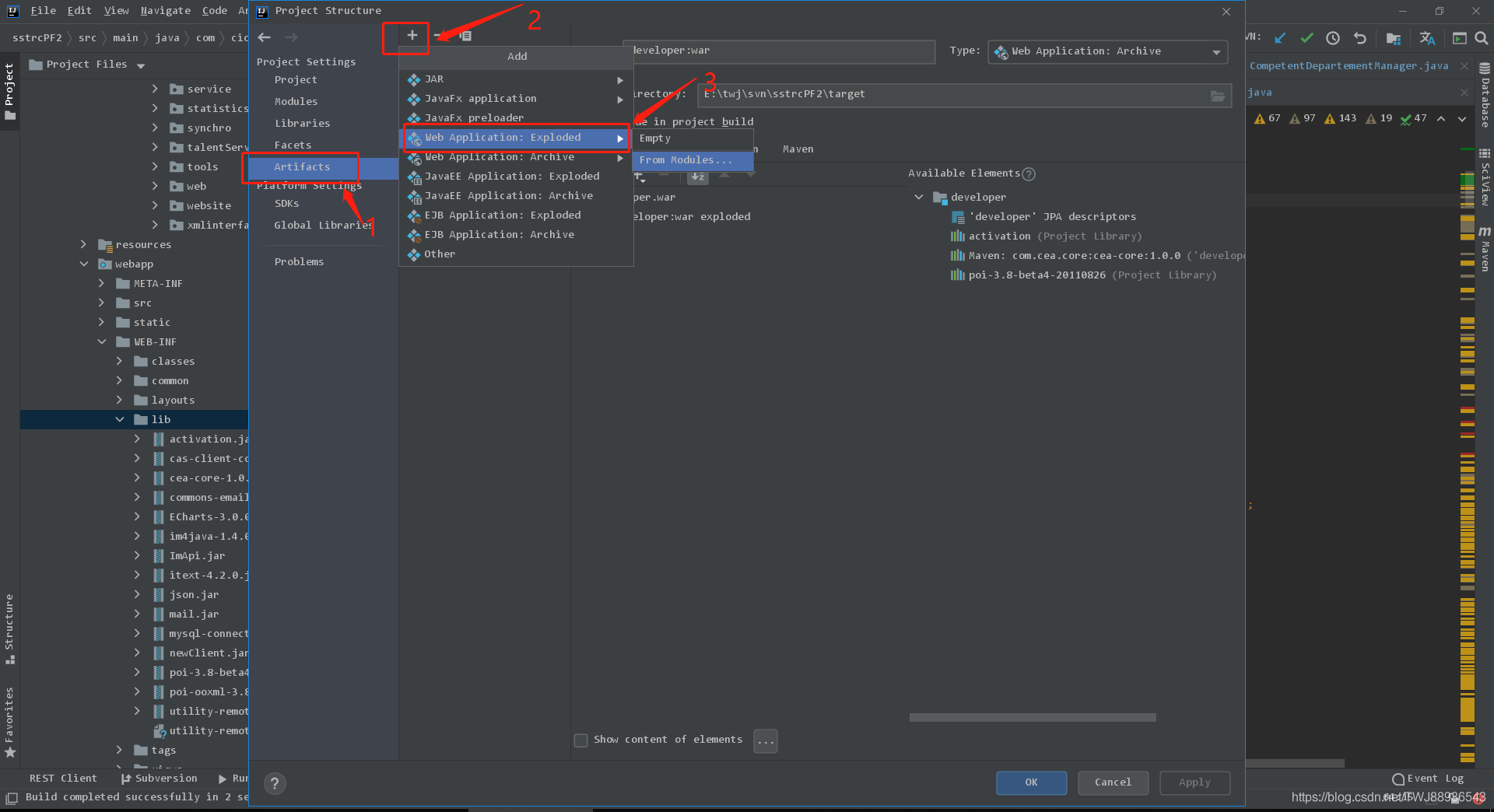The height and width of the screenshot is (812, 1494).
Task: Select Other in Add menu
Action: coord(516,254)
